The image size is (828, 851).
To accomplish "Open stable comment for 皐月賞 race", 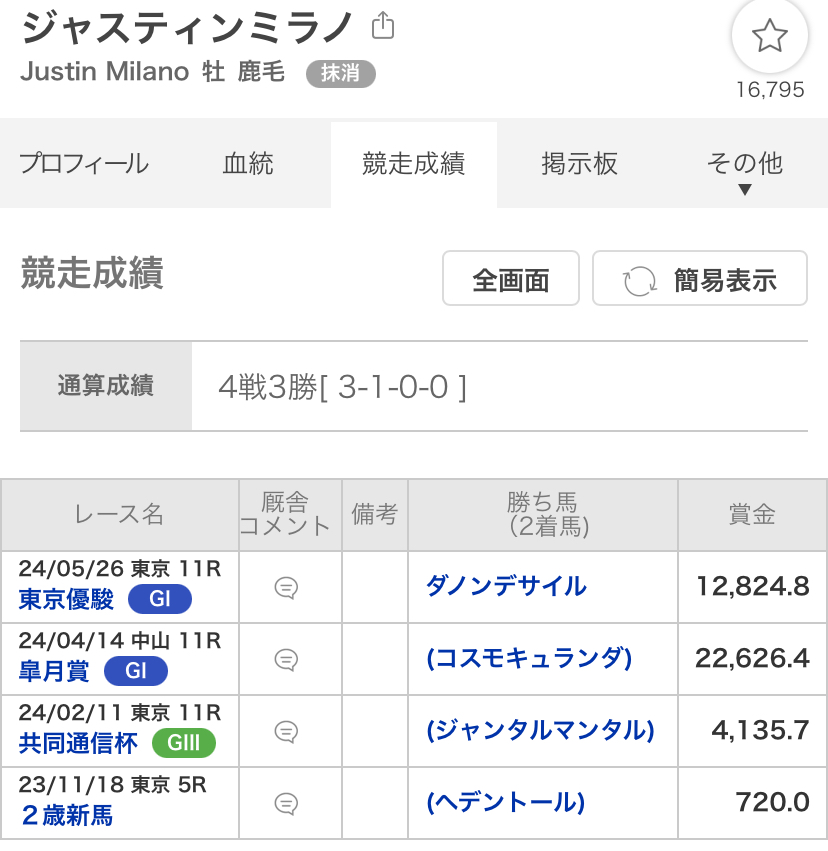I will point(287,660).
